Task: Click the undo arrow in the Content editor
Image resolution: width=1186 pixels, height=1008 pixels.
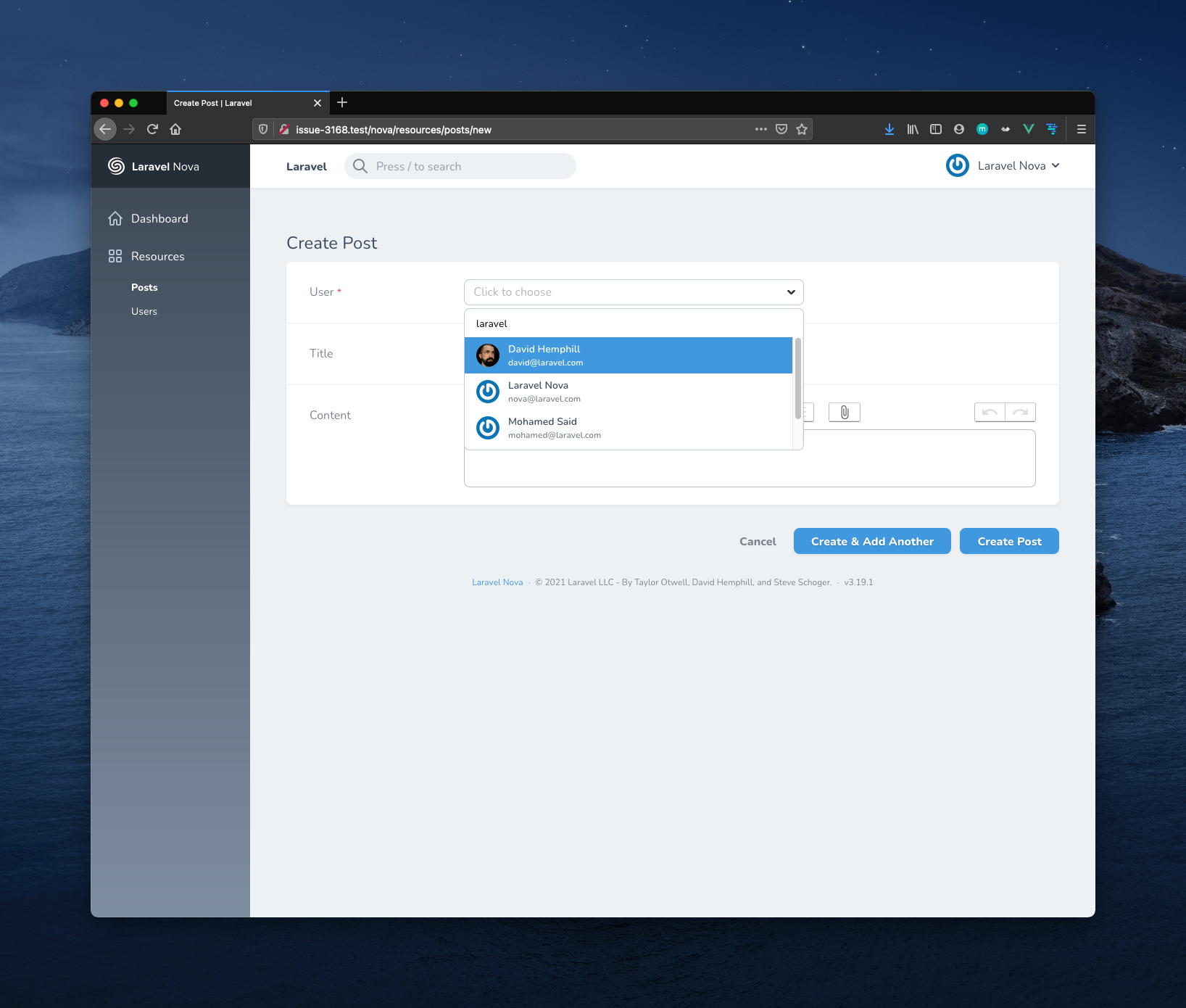Action: tap(989, 412)
